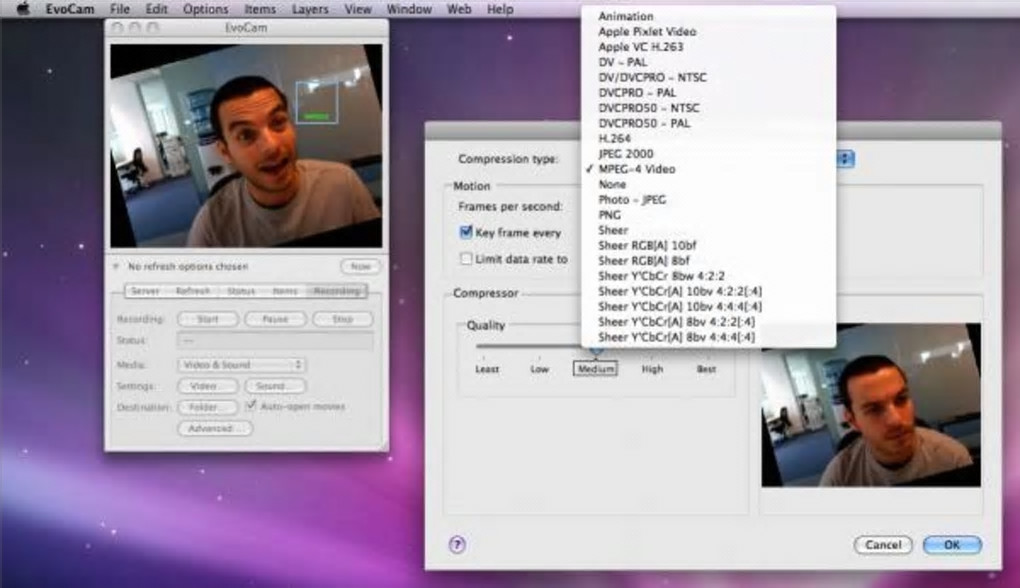1020x588 pixels.
Task: Choose H.264 compression type
Action: 708,139
